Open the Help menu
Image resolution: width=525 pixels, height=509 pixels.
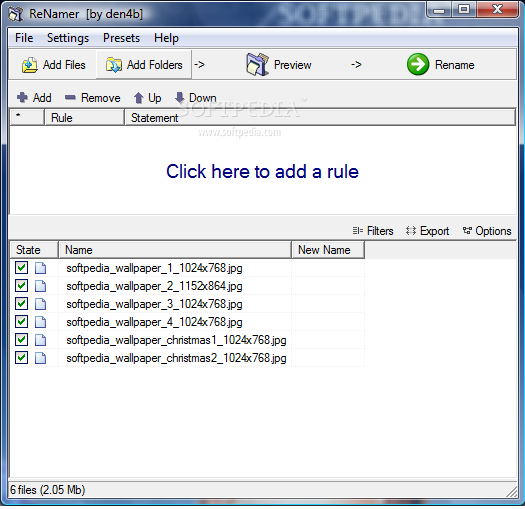(166, 38)
